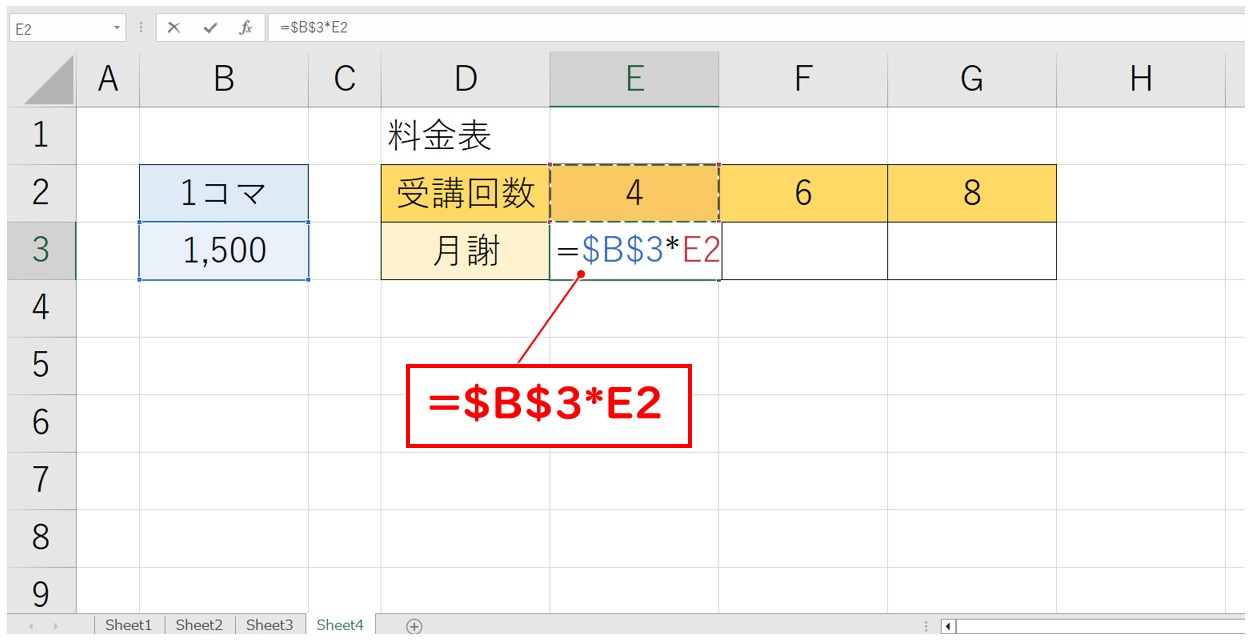
Task: Click cell labeled 受講回数
Action: click(x=465, y=193)
